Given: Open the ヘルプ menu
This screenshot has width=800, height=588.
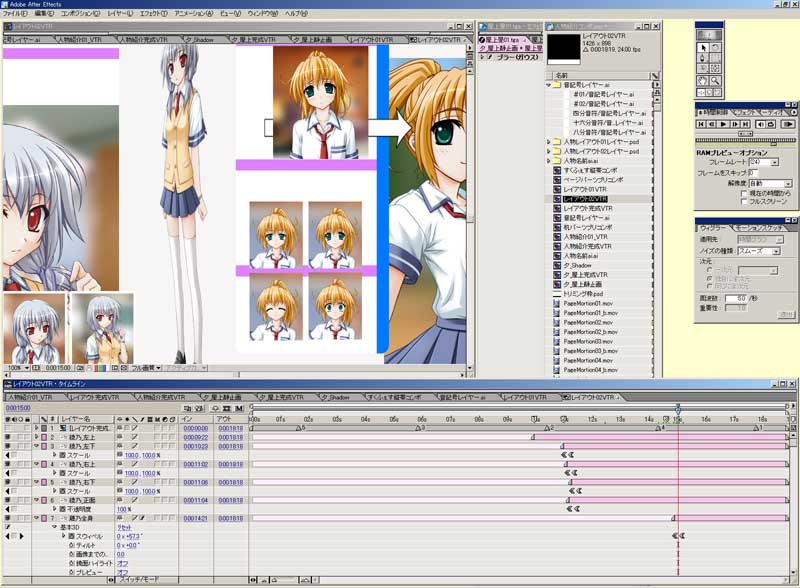Looking at the screenshot, I should pyautogui.click(x=296, y=14).
